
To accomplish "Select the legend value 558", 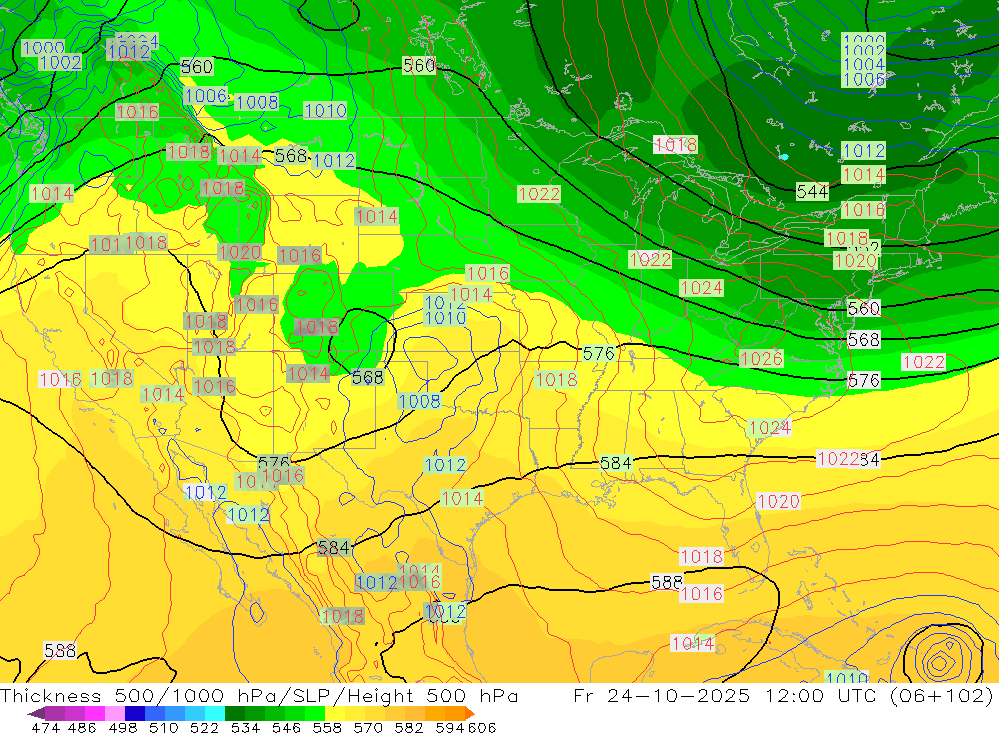I will [327, 727].
